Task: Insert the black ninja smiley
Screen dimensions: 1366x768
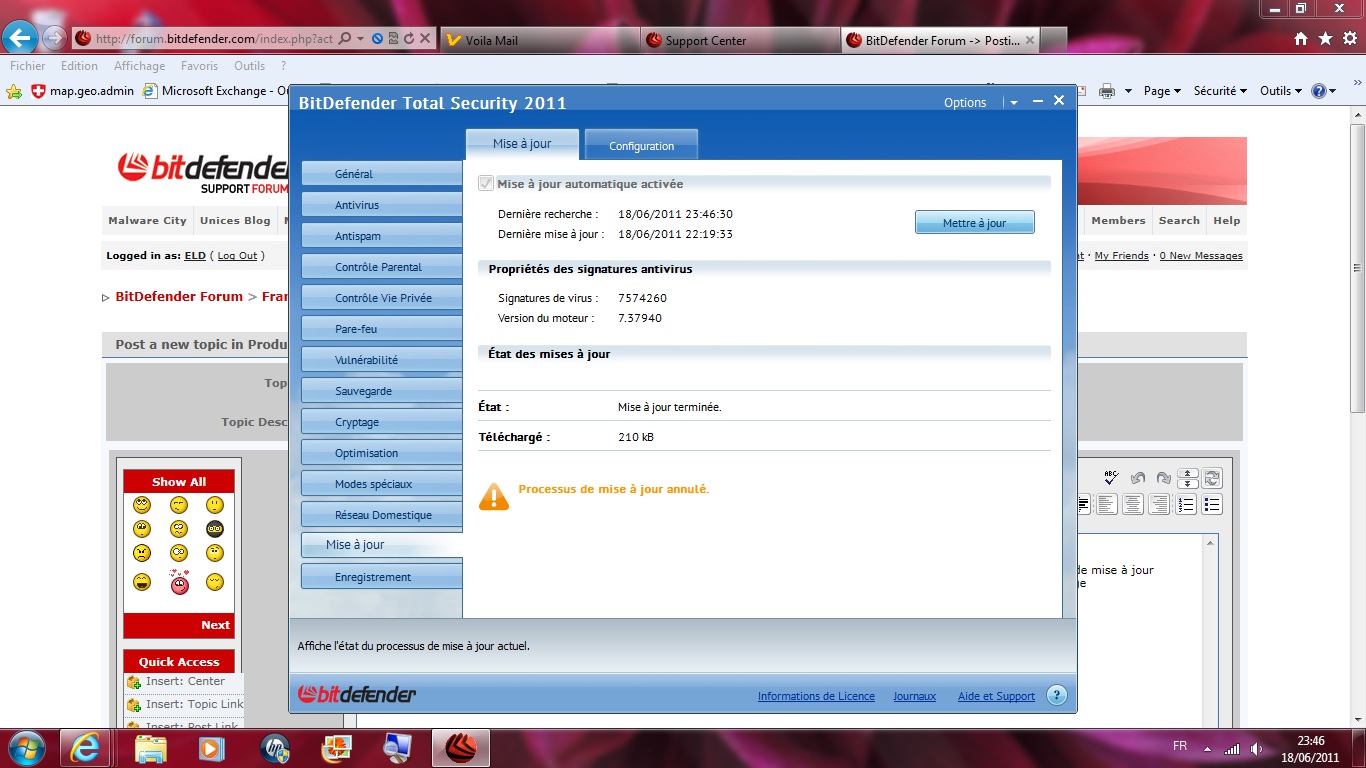Action: click(215, 529)
